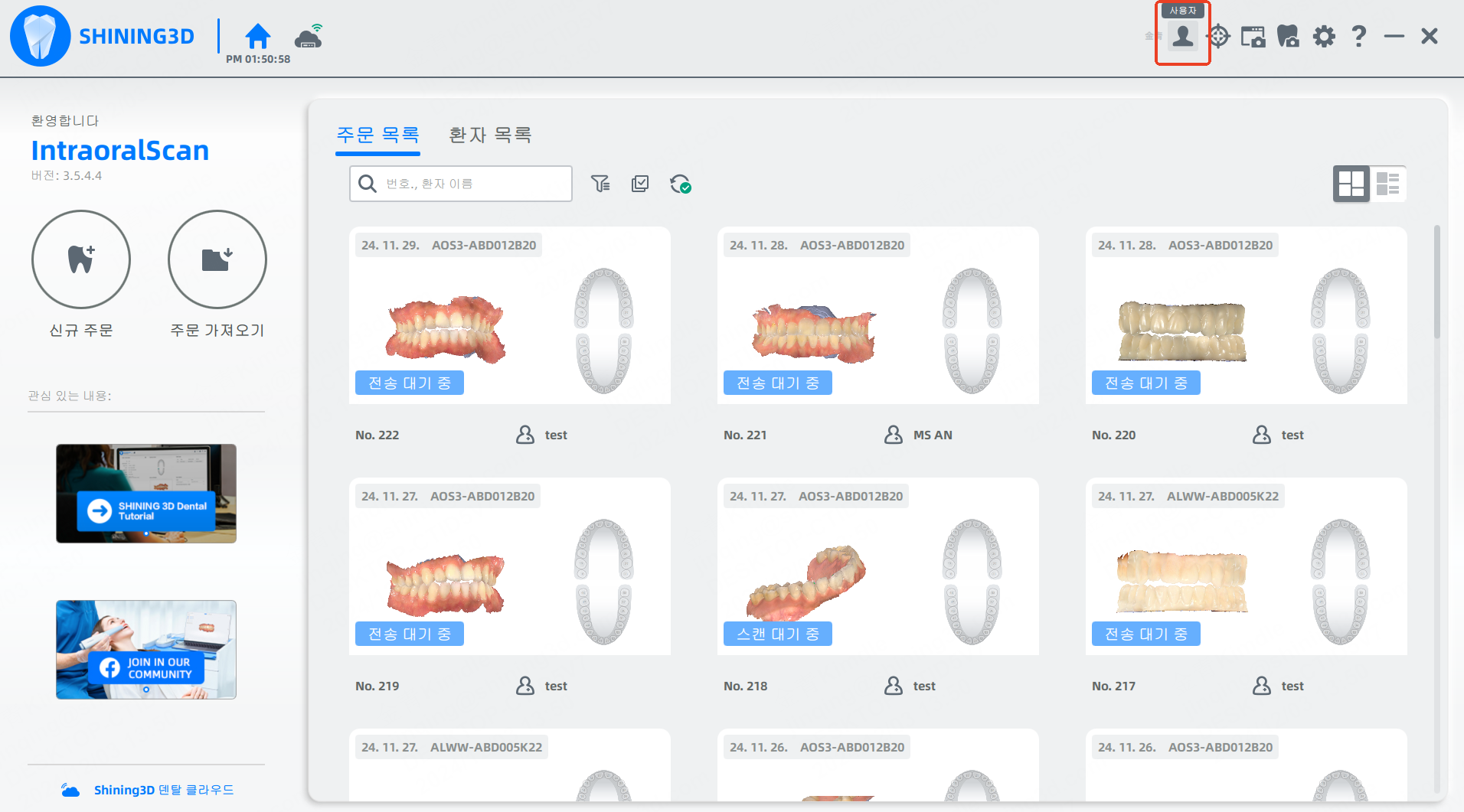The image size is (1464, 812).
Task: Go to the Home screen icon
Action: click(x=258, y=36)
